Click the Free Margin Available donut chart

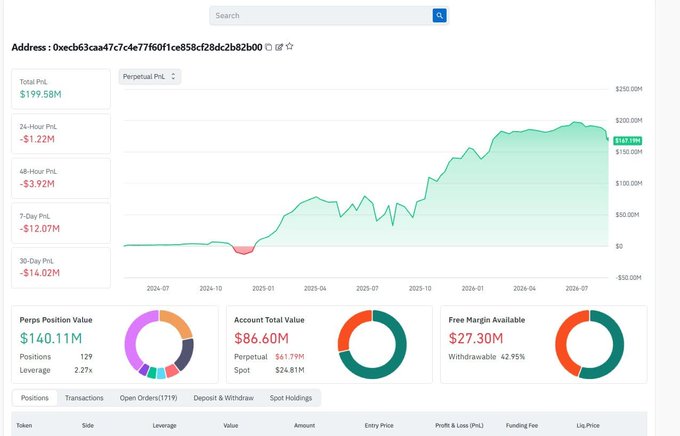click(589, 344)
